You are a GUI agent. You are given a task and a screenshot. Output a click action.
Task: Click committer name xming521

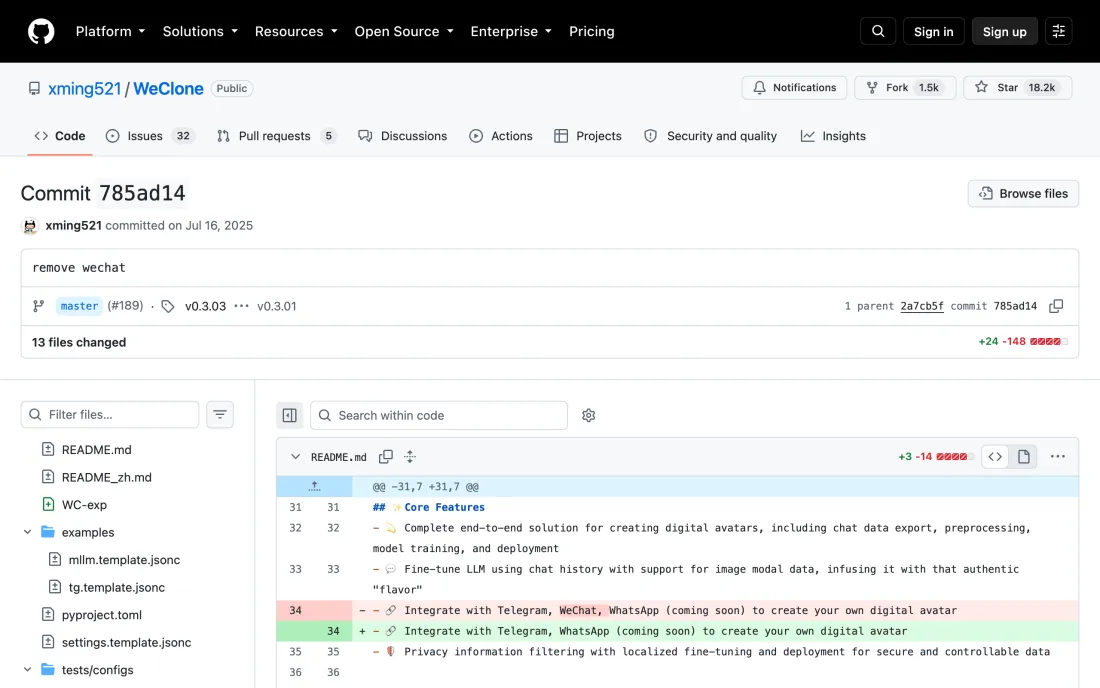[74, 225]
